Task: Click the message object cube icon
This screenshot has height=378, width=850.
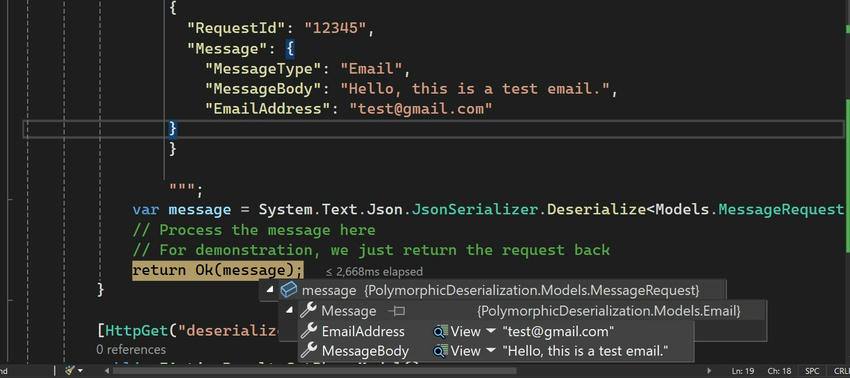Action: coord(288,290)
